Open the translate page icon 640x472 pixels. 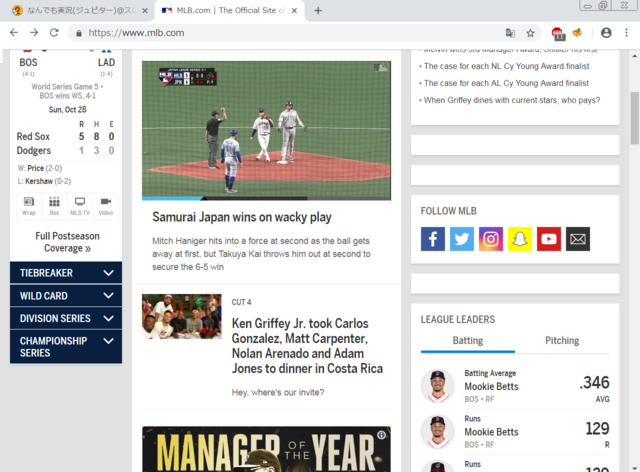[510, 33]
